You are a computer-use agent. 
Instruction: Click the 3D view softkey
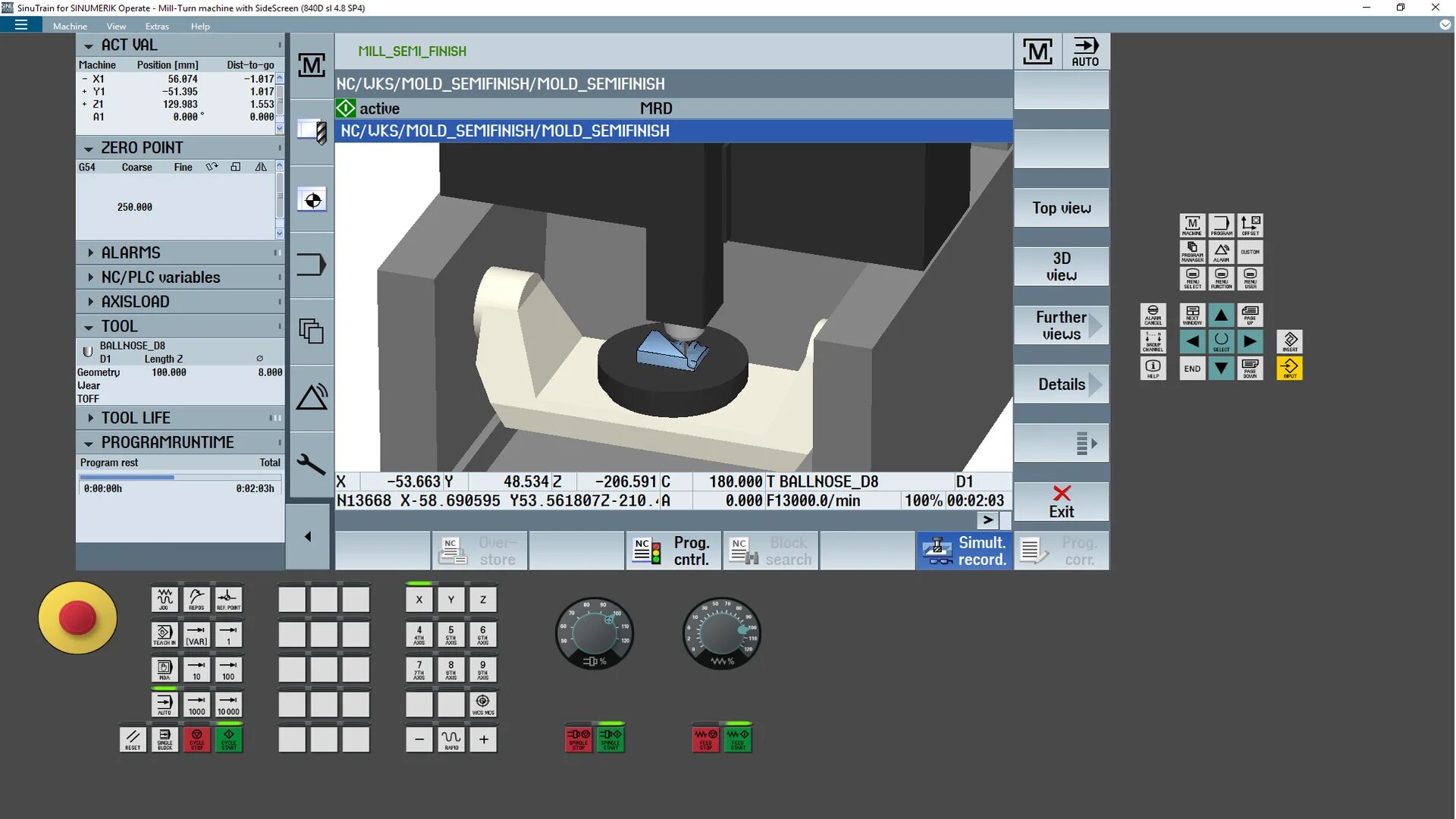click(x=1061, y=266)
